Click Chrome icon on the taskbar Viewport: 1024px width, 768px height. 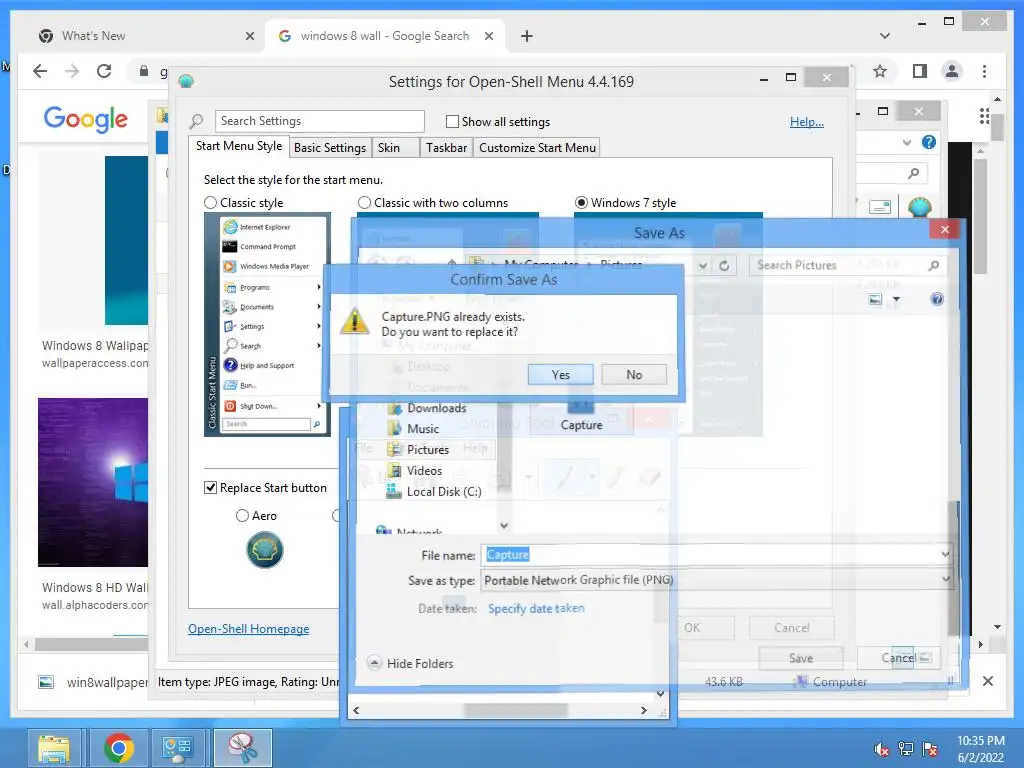(x=118, y=748)
